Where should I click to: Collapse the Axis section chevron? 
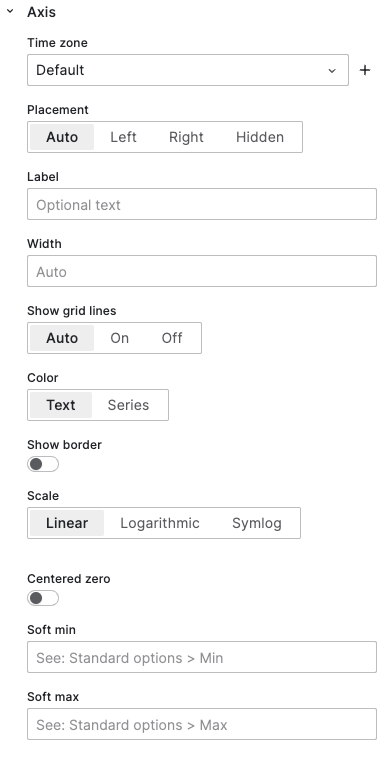pyautogui.click(x=10, y=11)
